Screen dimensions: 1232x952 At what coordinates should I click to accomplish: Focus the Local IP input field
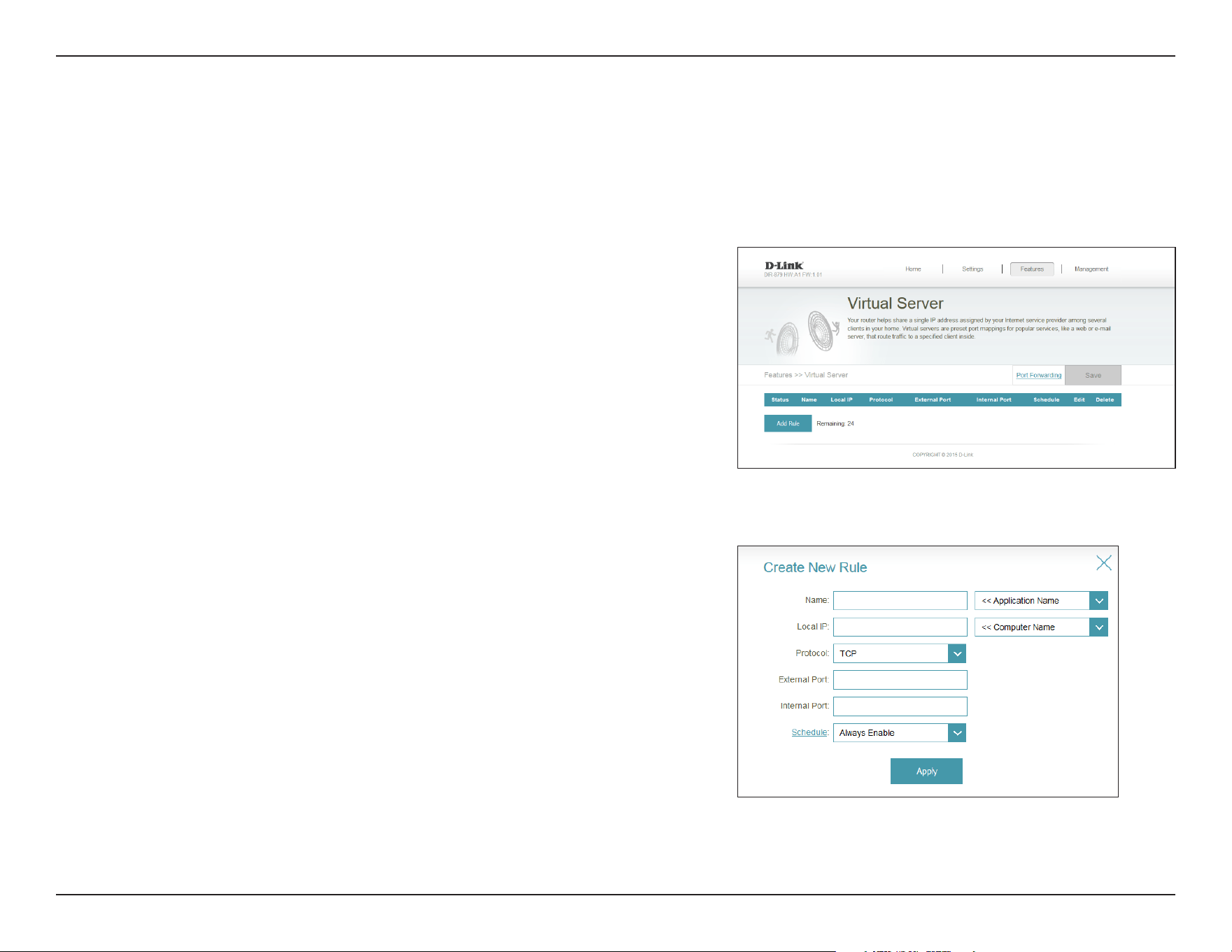(x=900, y=627)
